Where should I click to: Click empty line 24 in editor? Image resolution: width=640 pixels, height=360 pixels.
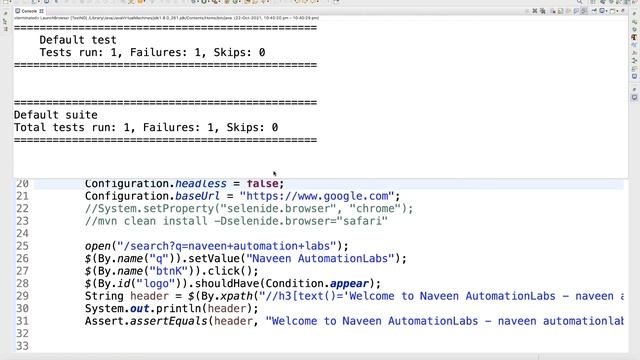click(329, 233)
